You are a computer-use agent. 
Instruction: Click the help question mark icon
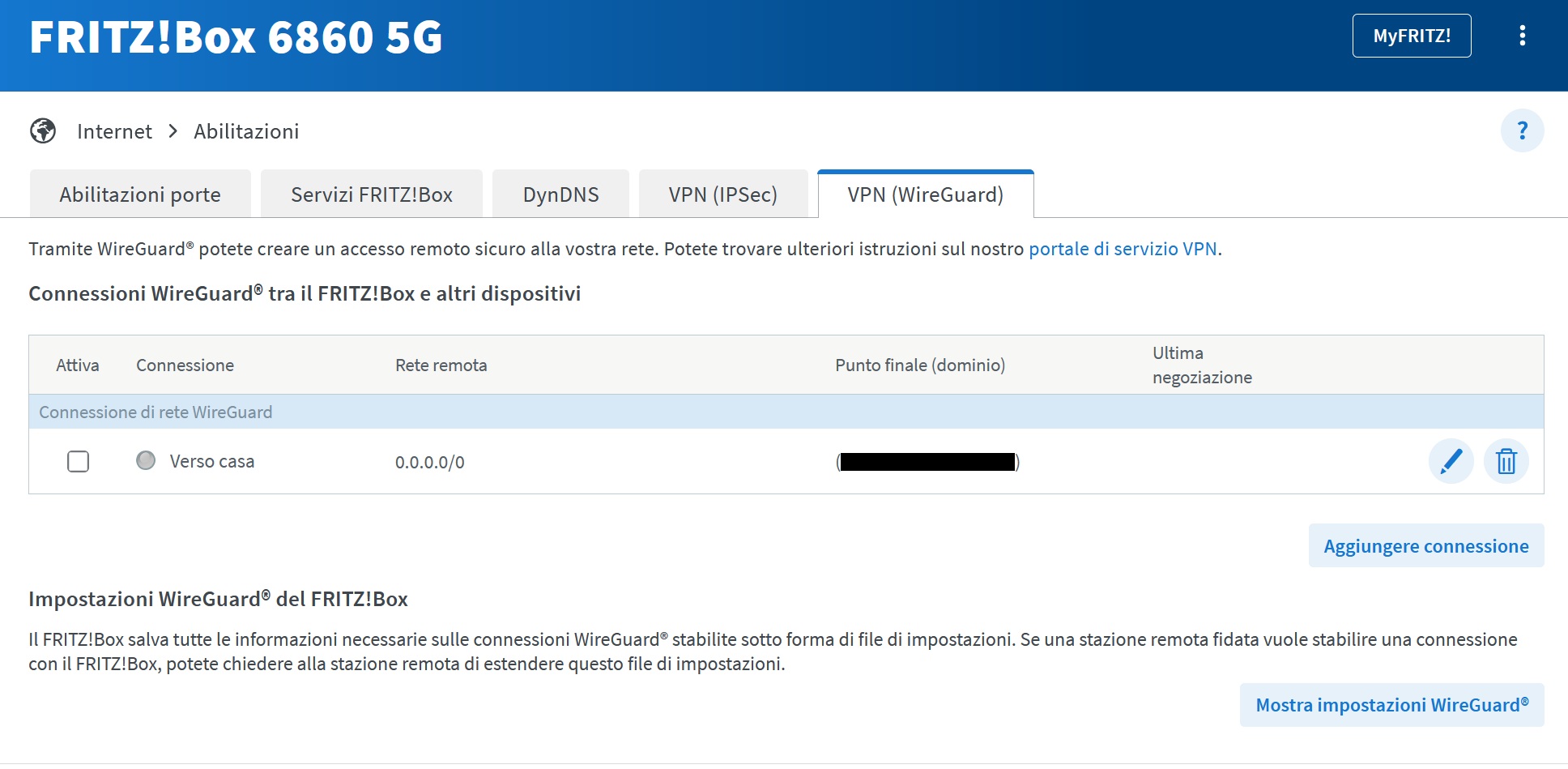pyautogui.click(x=1522, y=130)
